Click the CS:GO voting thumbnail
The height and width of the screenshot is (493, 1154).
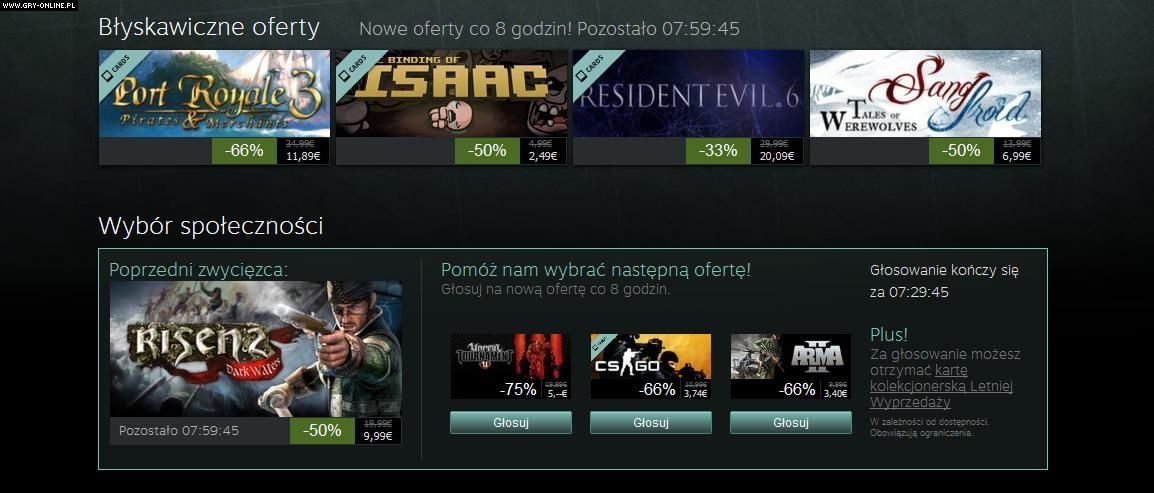coord(651,366)
